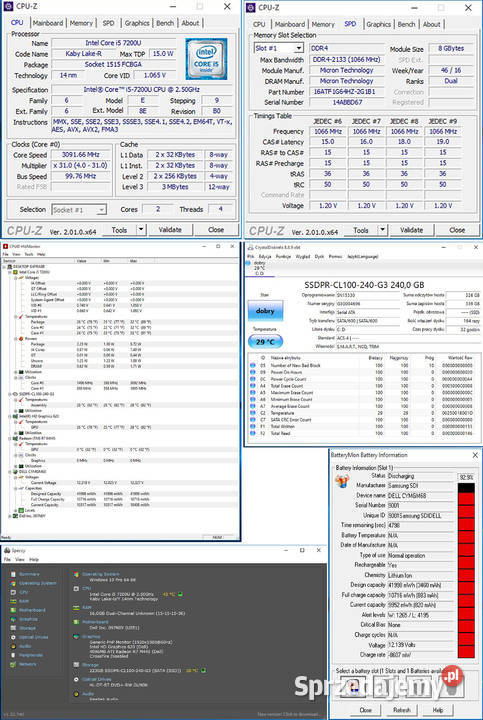Click the CPU-Z title icon in left window
Screen dimensions: 483x720
click(8, 6)
